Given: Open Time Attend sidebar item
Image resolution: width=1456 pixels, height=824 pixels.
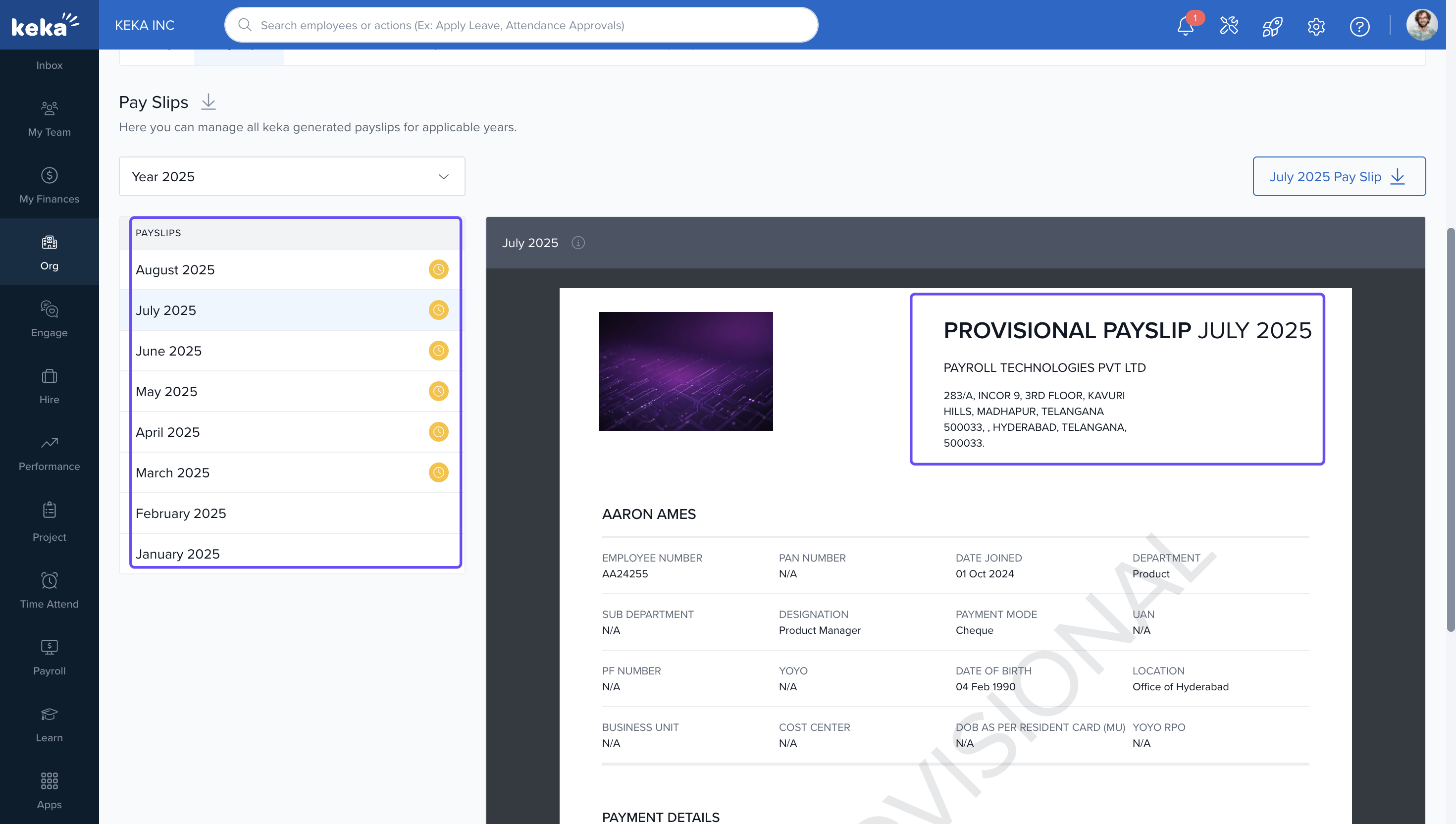Looking at the screenshot, I should tap(49, 590).
